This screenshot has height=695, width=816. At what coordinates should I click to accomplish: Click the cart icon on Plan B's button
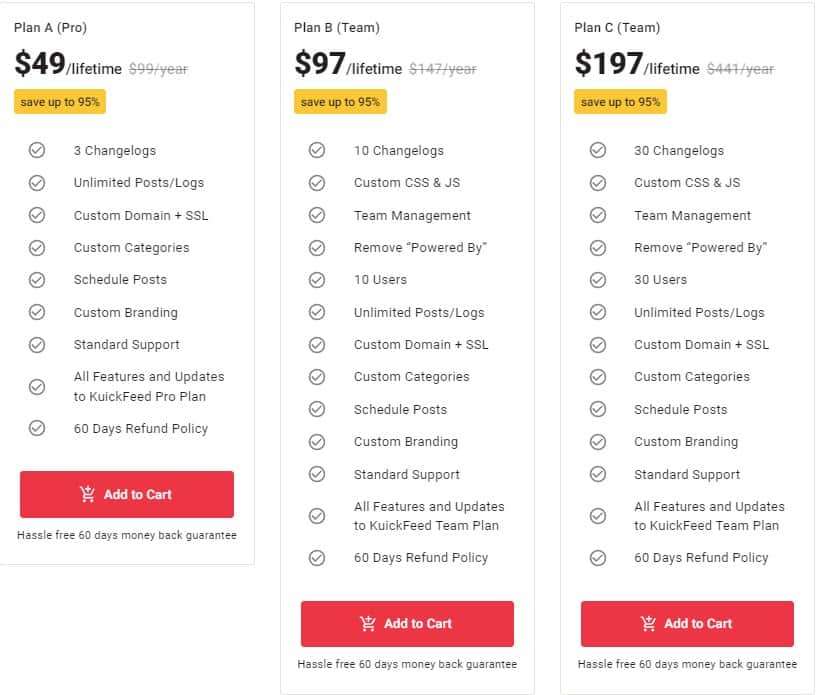click(365, 624)
